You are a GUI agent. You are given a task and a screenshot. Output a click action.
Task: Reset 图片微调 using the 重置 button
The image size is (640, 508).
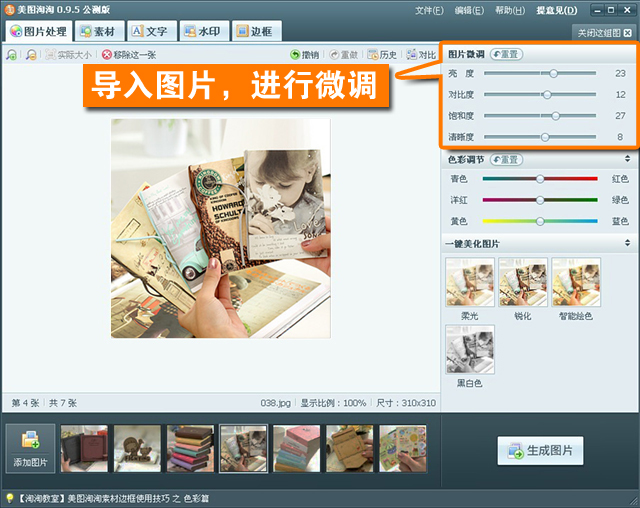coord(505,54)
